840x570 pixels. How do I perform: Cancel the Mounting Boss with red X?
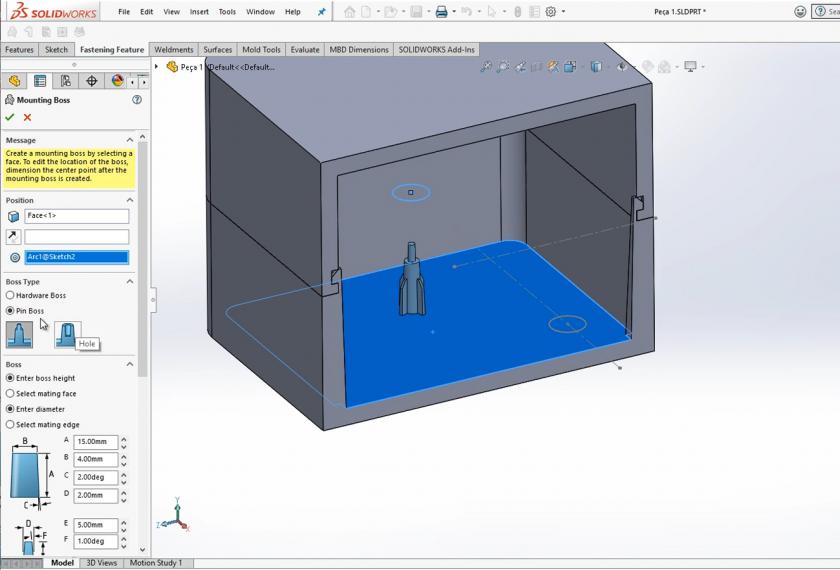27,118
